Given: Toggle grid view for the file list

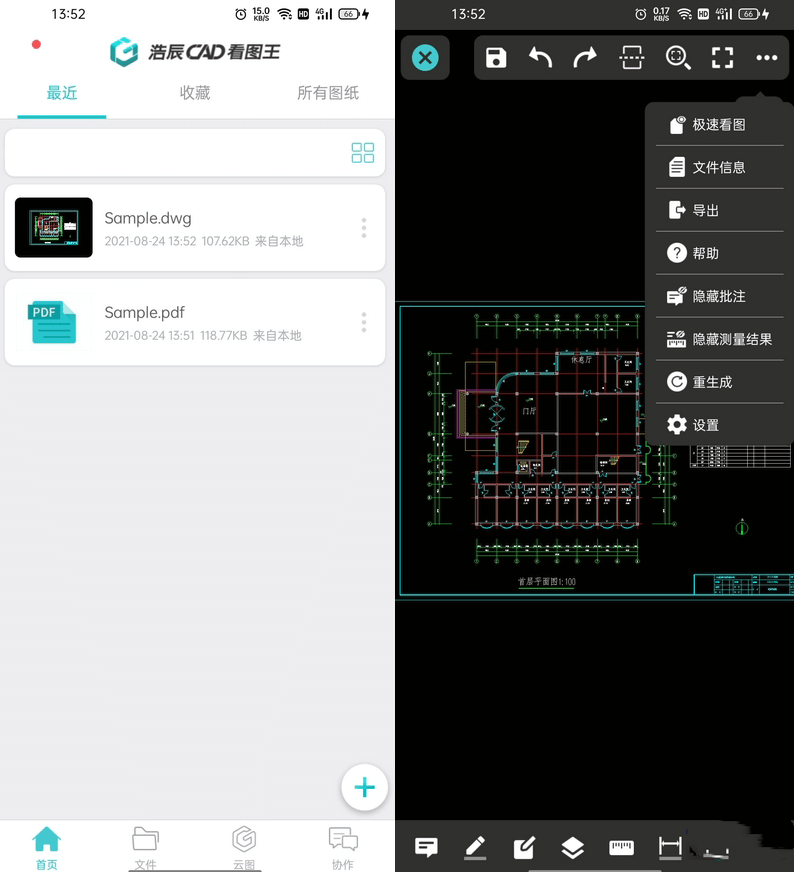Looking at the screenshot, I should (x=362, y=153).
